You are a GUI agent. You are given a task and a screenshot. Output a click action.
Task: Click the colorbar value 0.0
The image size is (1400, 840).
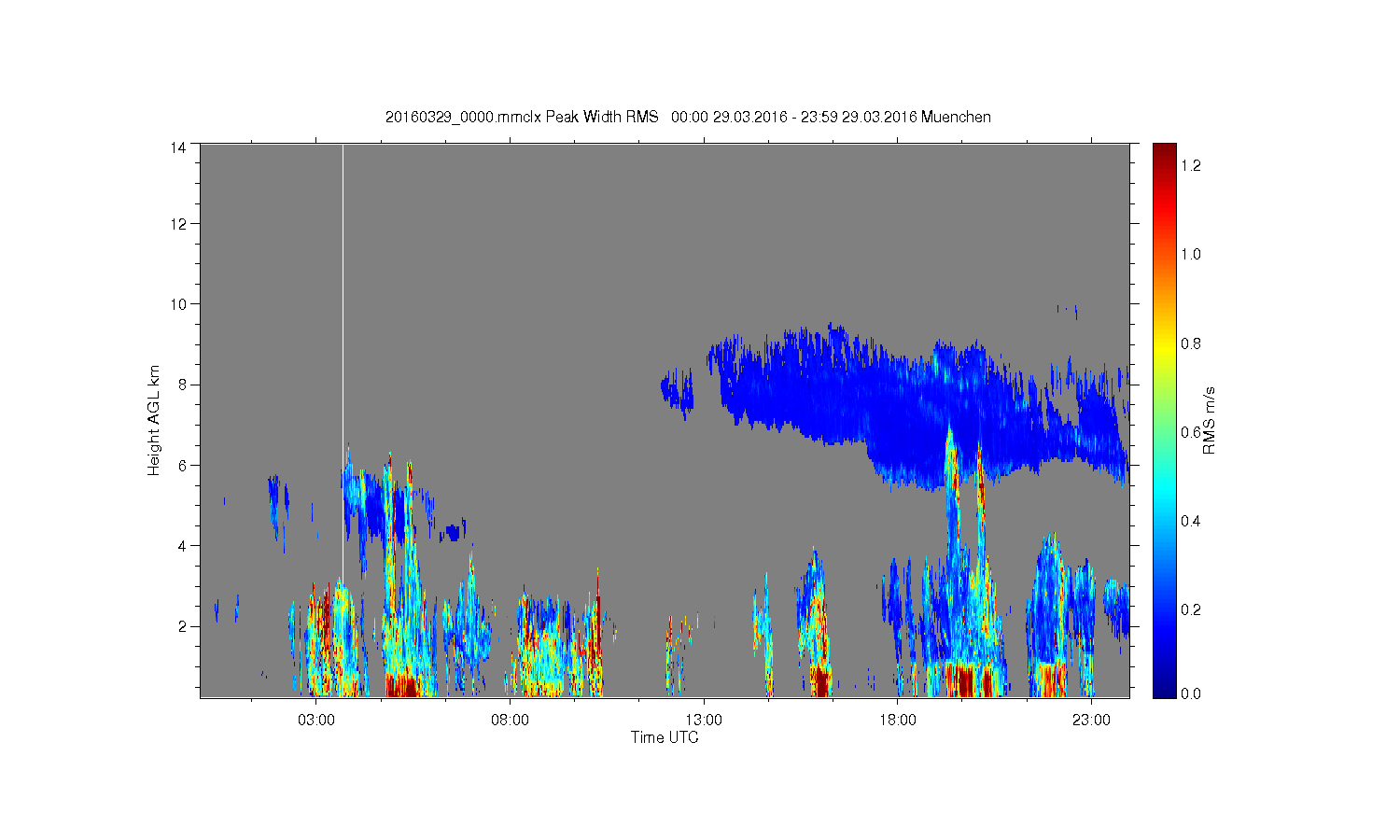pyautogui.click(x=1191, y=693)
